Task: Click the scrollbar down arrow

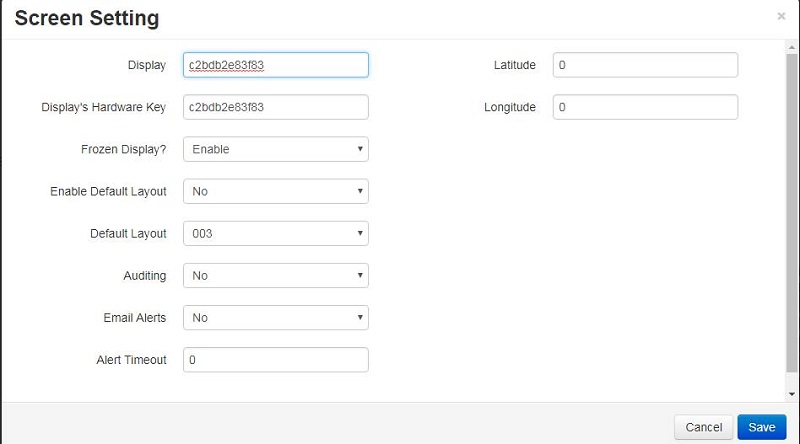Action: (x=792, y=395)
